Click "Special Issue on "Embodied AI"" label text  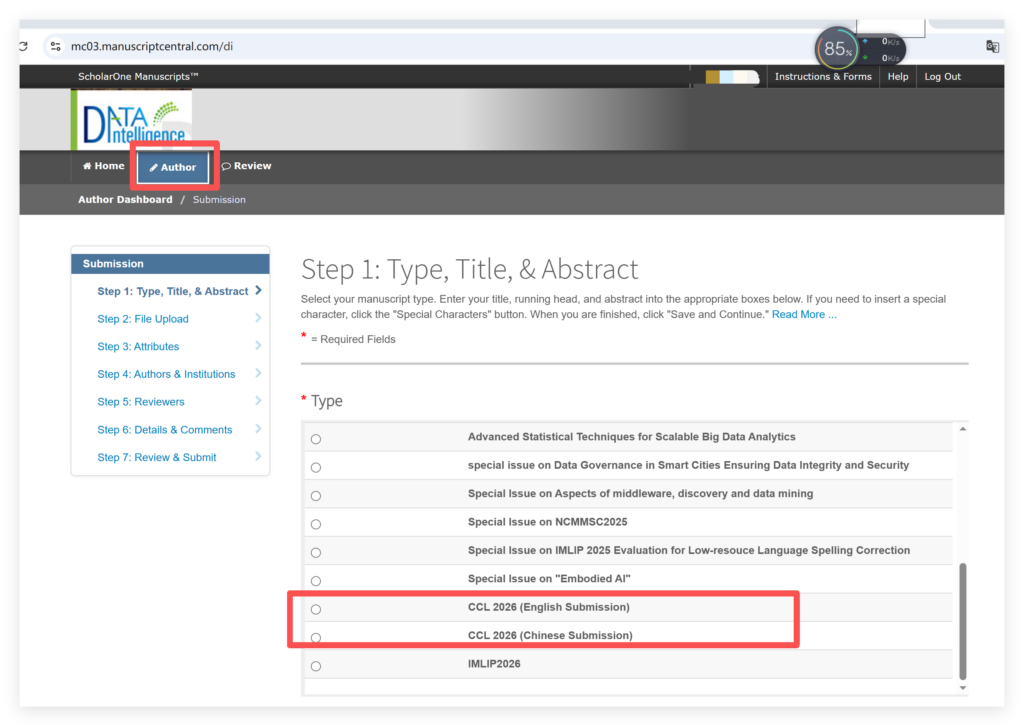(x=549, y=579)
